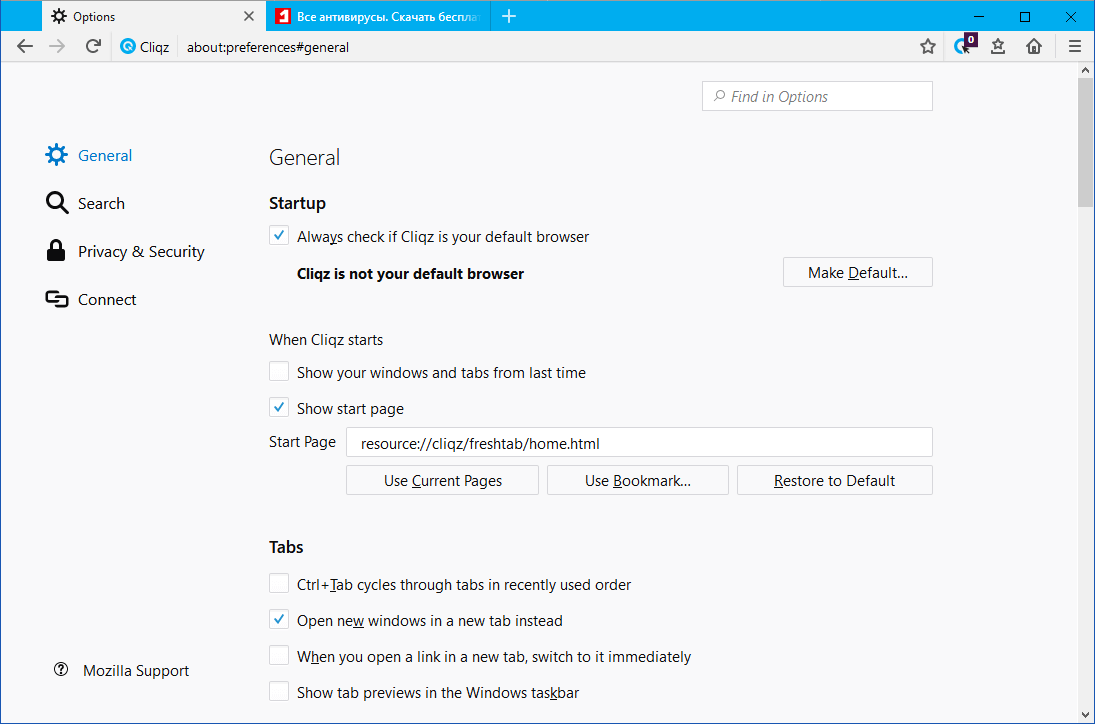The image size is (1095, 724).
Task: Enable Show tab previews in Windows taskbar
Action: (x=279, y=692)
